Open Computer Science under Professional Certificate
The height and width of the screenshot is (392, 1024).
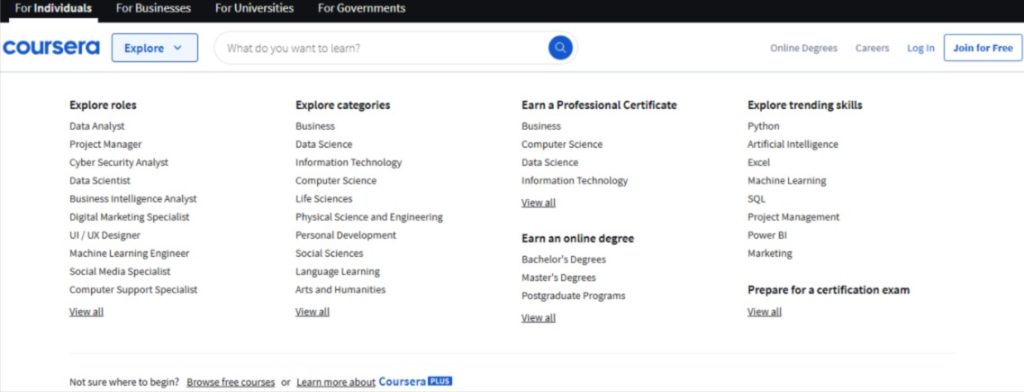click(x=562, y=144)
